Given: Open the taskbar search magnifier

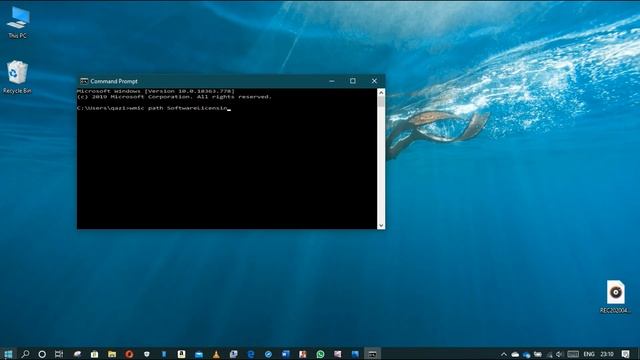Looking at the screenshot, I should click(x=25, y=354).
